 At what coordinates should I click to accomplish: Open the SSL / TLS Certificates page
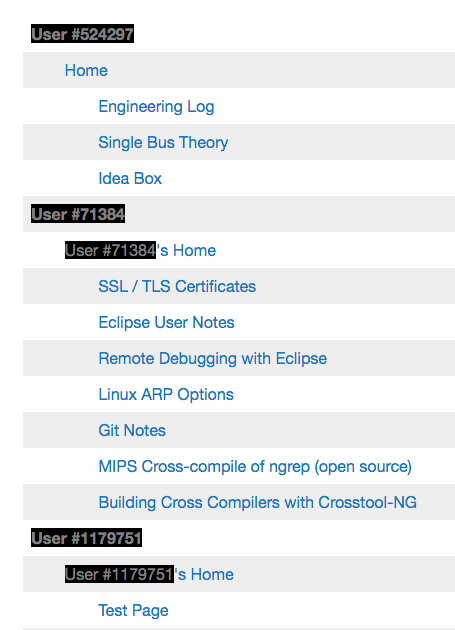click(x=177, y=286)
